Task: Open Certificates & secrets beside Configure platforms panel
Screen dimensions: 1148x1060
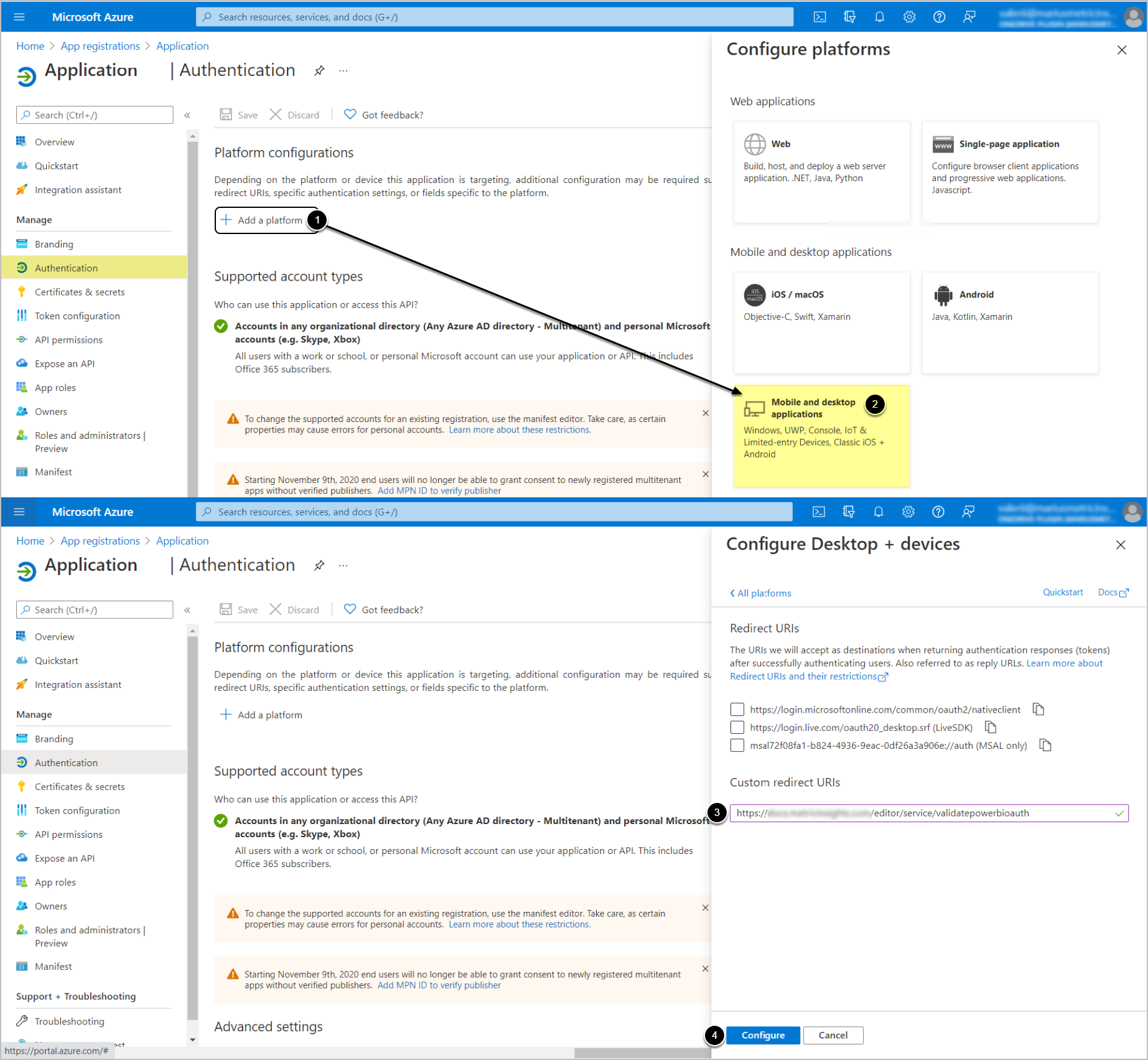Action: click(x=80, y=292)
